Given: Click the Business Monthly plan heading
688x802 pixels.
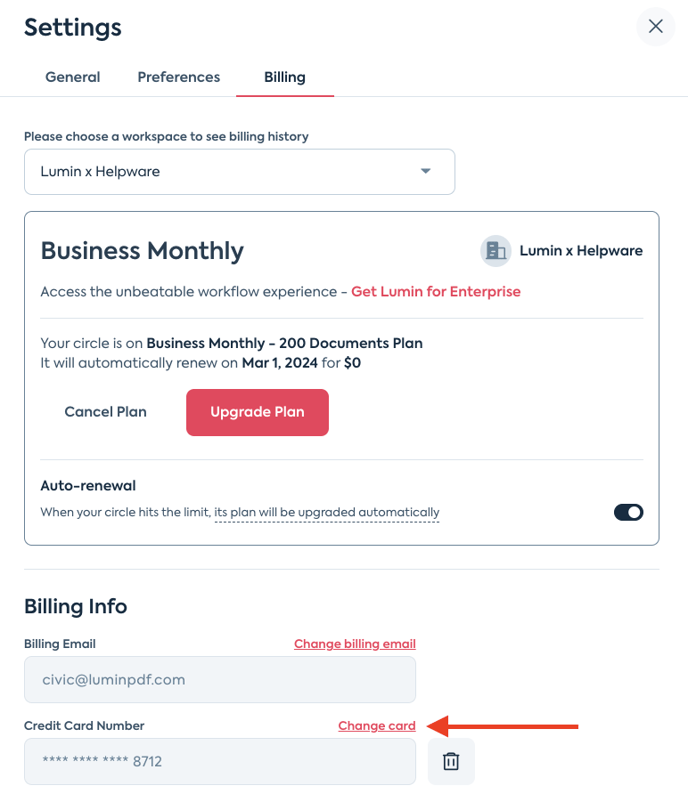Looking at the screenshot, I should tap(142, 251).
